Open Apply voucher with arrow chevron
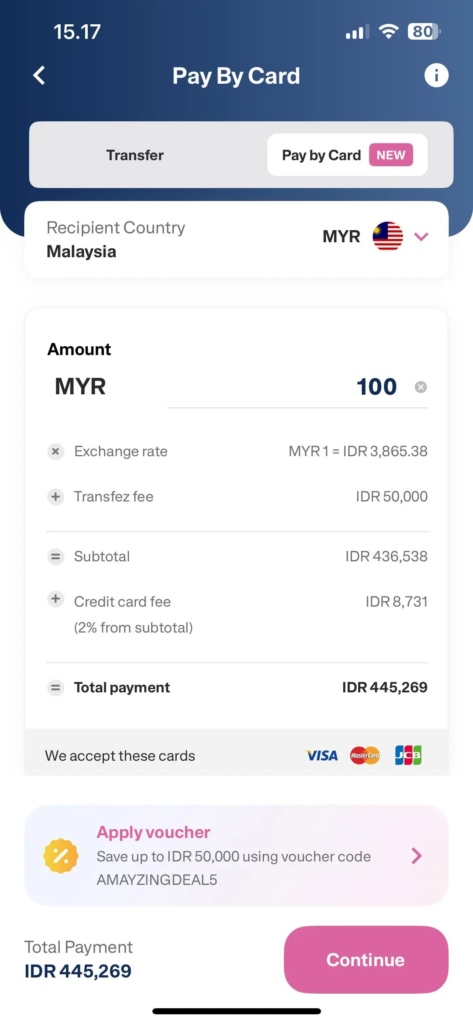Screen dimensions: 473x1024 click(416, 856)
